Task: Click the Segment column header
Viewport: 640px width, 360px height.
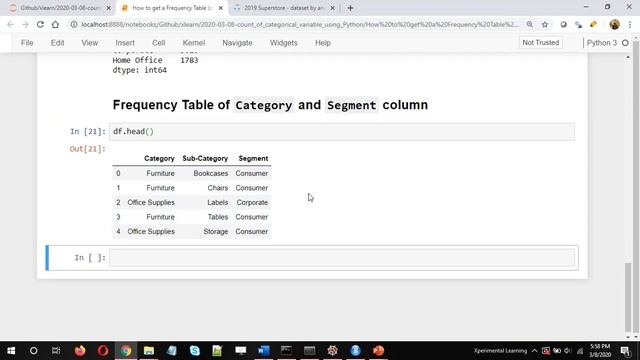Action: click(253, 158)
